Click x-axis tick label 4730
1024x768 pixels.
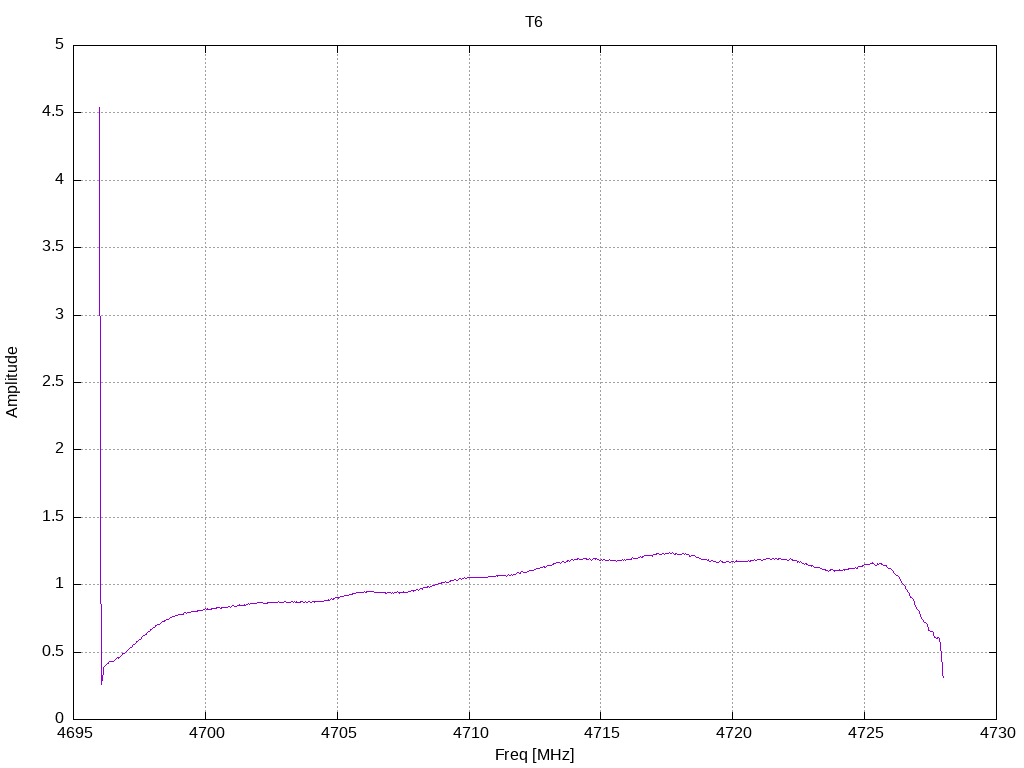[997, 733]
